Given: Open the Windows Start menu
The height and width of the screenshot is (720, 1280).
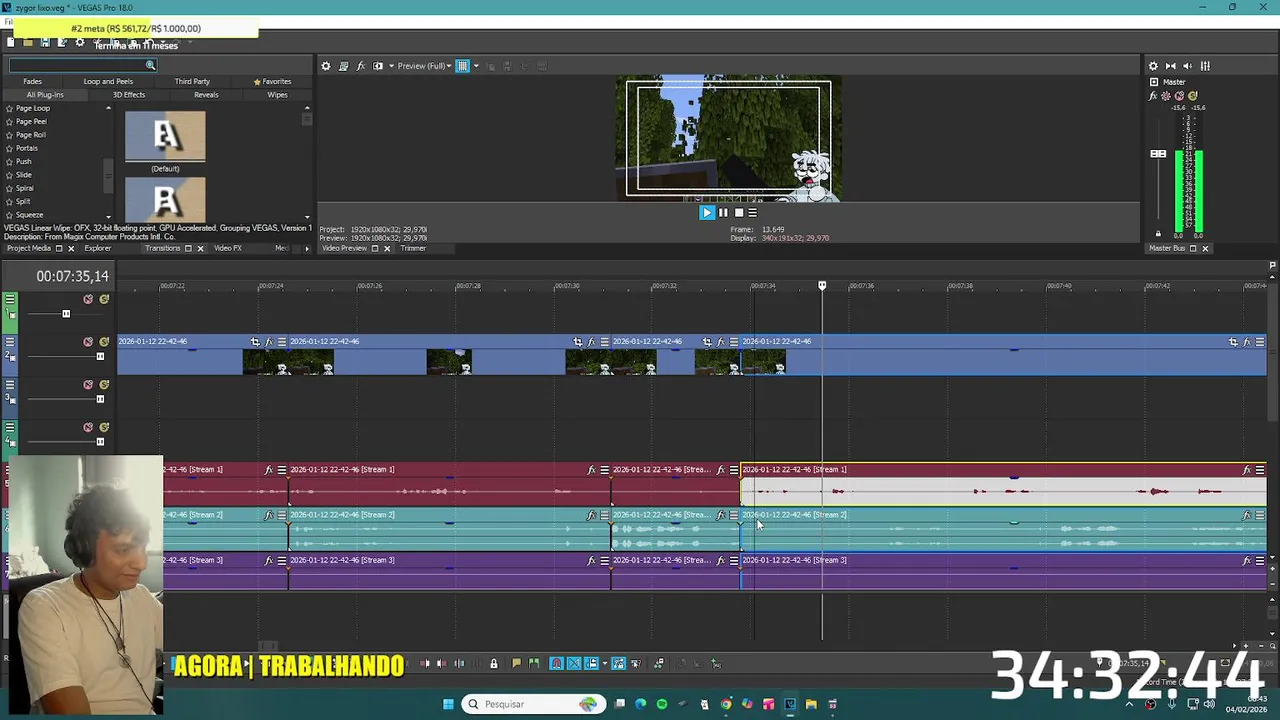Looking at the screenshot, I should [x=448, y=704].
